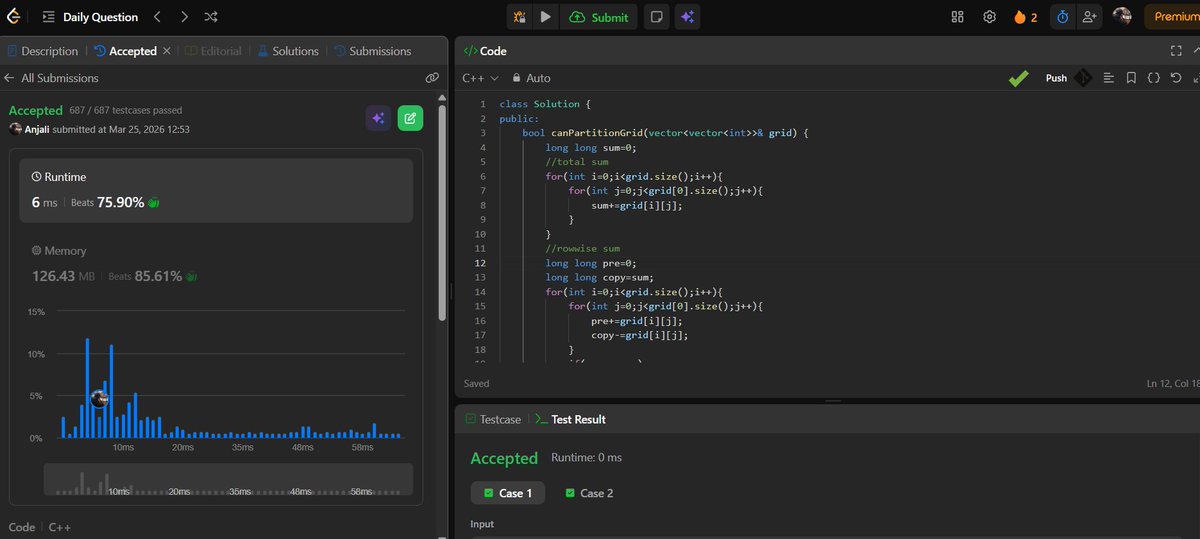Switch to the Description tab
The image size is (1200, 539).
[x=42, y=51]
